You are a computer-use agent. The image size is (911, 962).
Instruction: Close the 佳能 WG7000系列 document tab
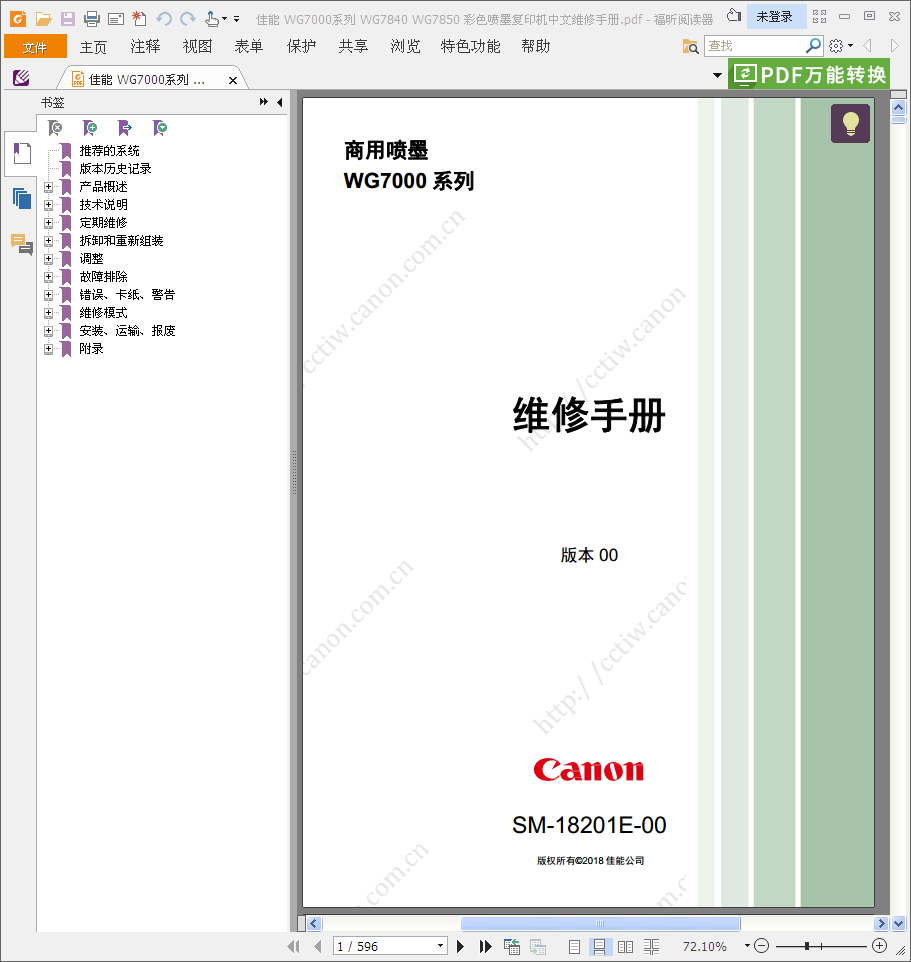[233, 80]
